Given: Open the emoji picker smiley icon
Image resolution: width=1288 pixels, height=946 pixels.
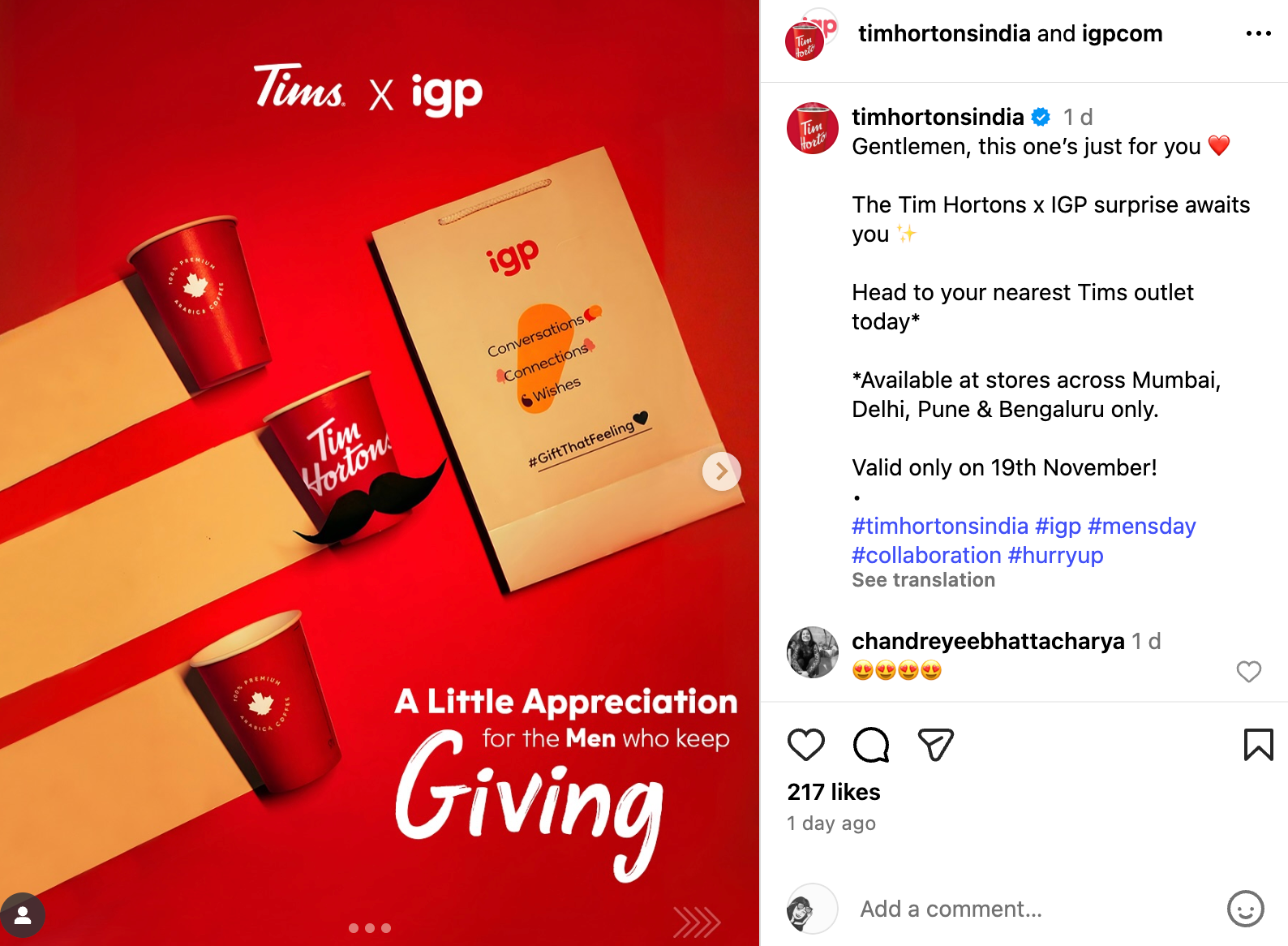Looking at the screenshot, I should 1245,909.
